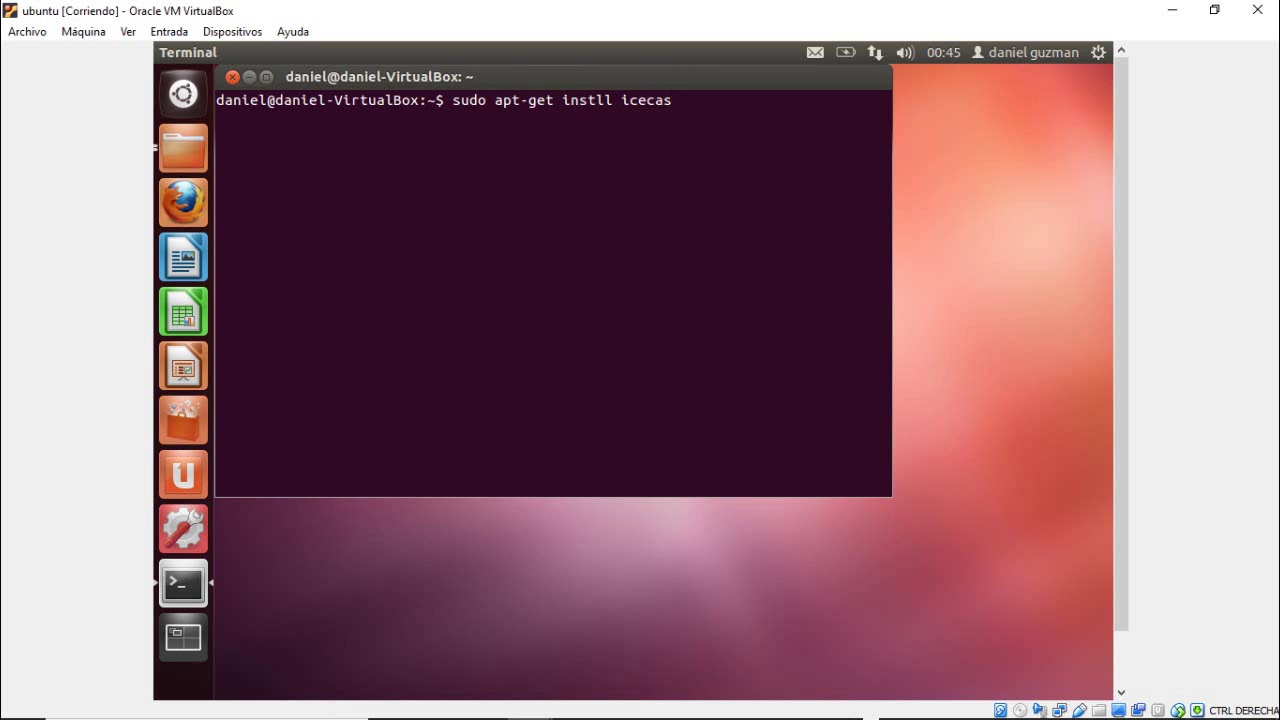The height and width of the screenshot is (720, 1280).
Task: Open the Archivo menu
Action: tap(27, 32)
